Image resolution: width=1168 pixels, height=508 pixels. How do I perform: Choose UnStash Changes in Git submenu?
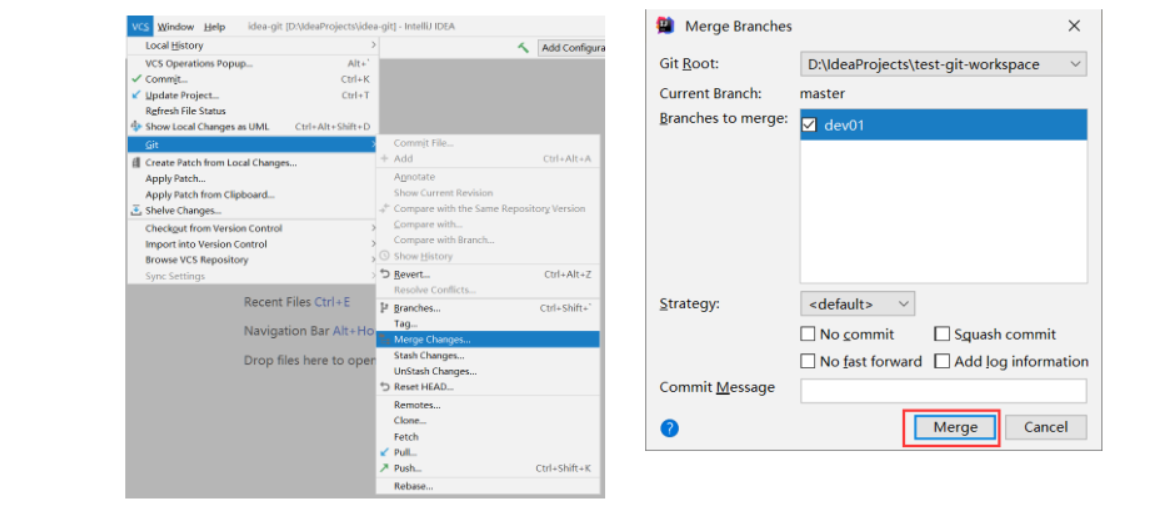488,371
